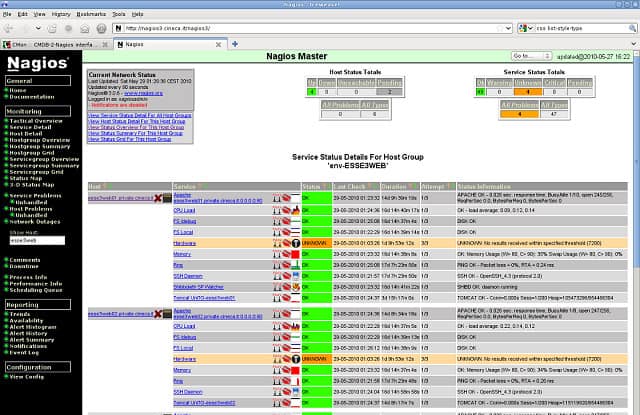Click disabled-notifications icon in first-host Ping row
Screen dimensions: 640x415
[287, 265]
